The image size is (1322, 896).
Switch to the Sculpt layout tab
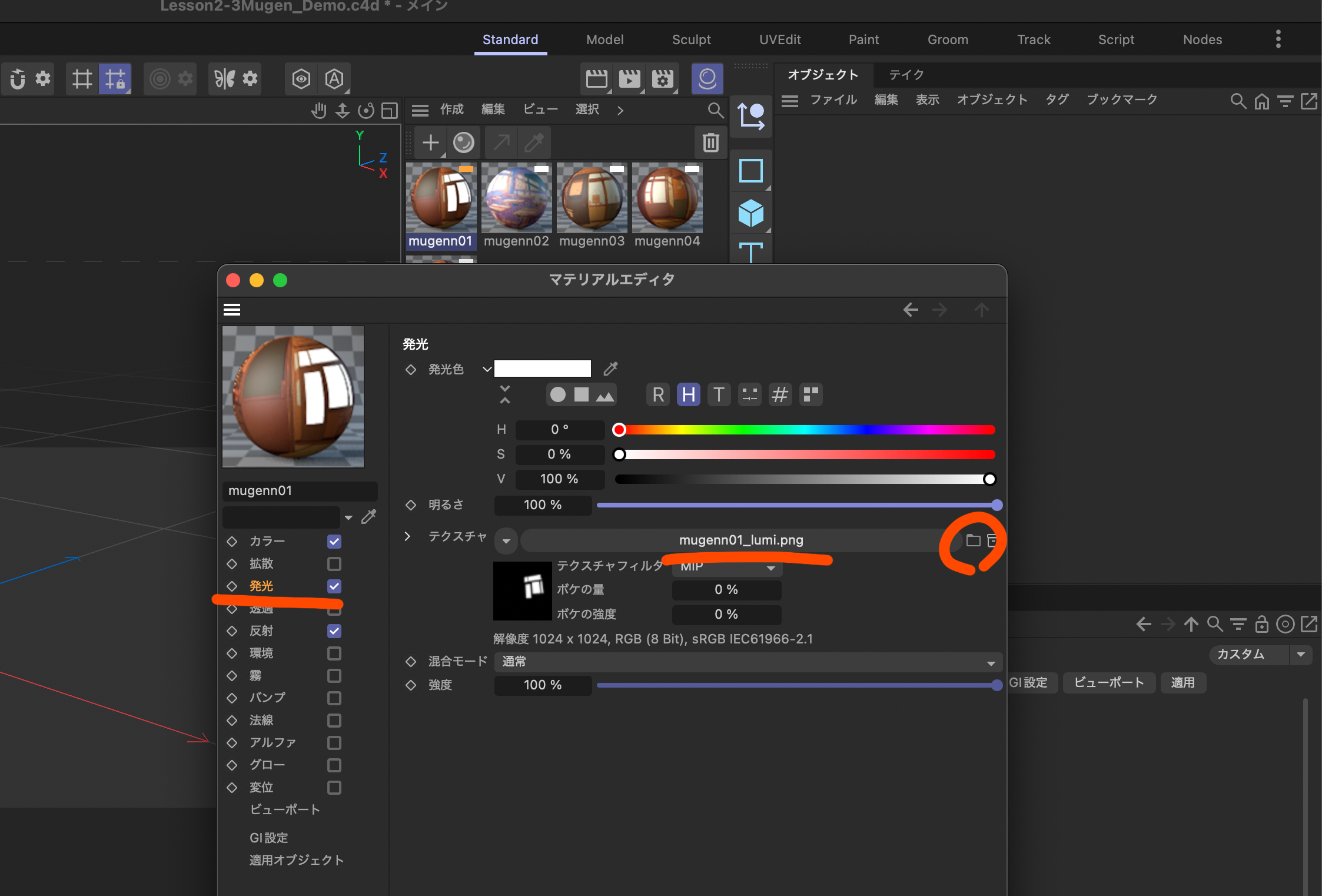tap(691, 40)
